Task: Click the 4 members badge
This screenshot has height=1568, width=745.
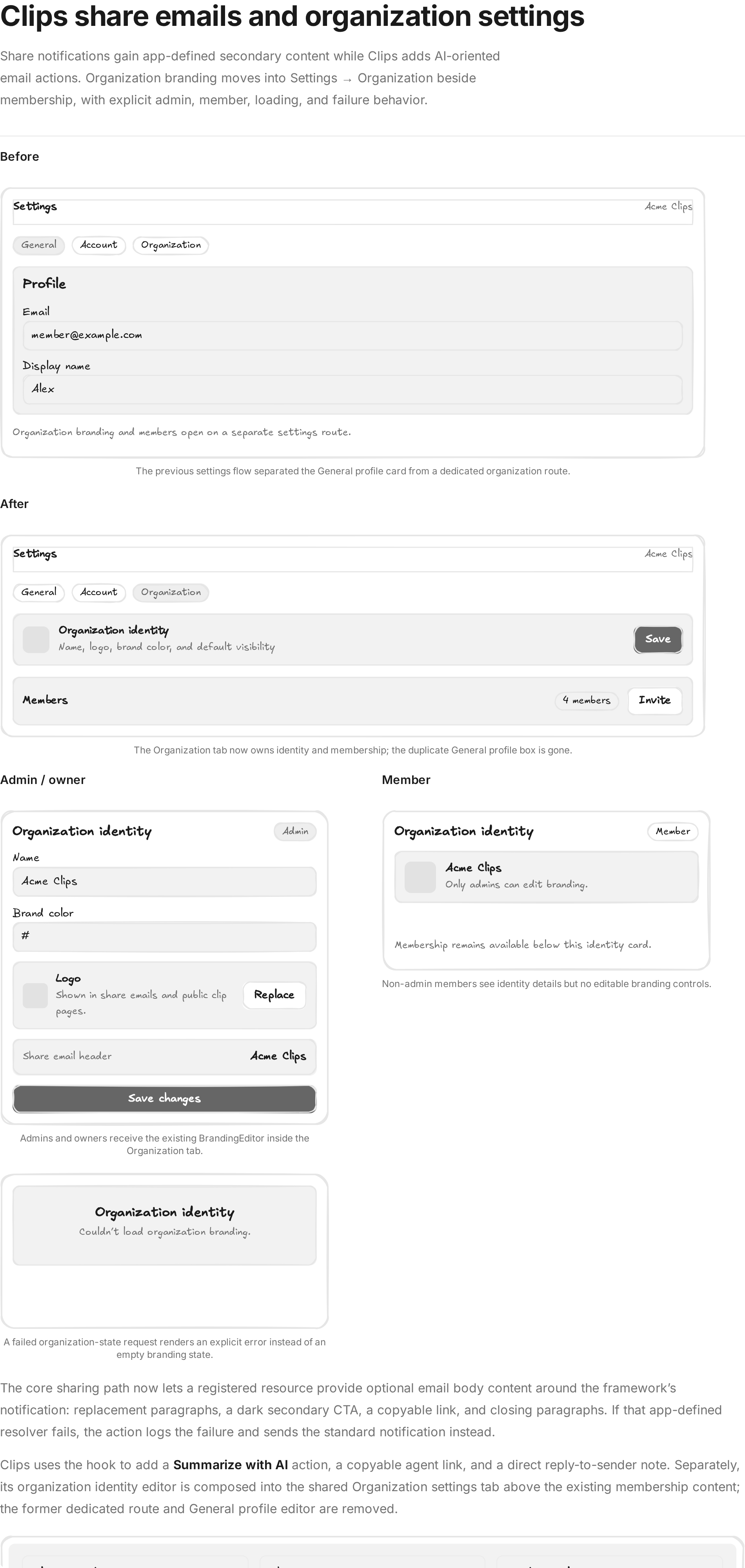Action: pyautogui.click(x=586, y=701)
